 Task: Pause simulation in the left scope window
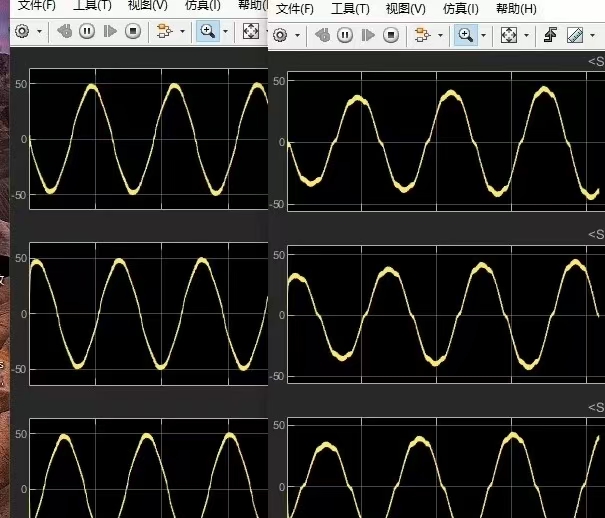coord(87,31)
